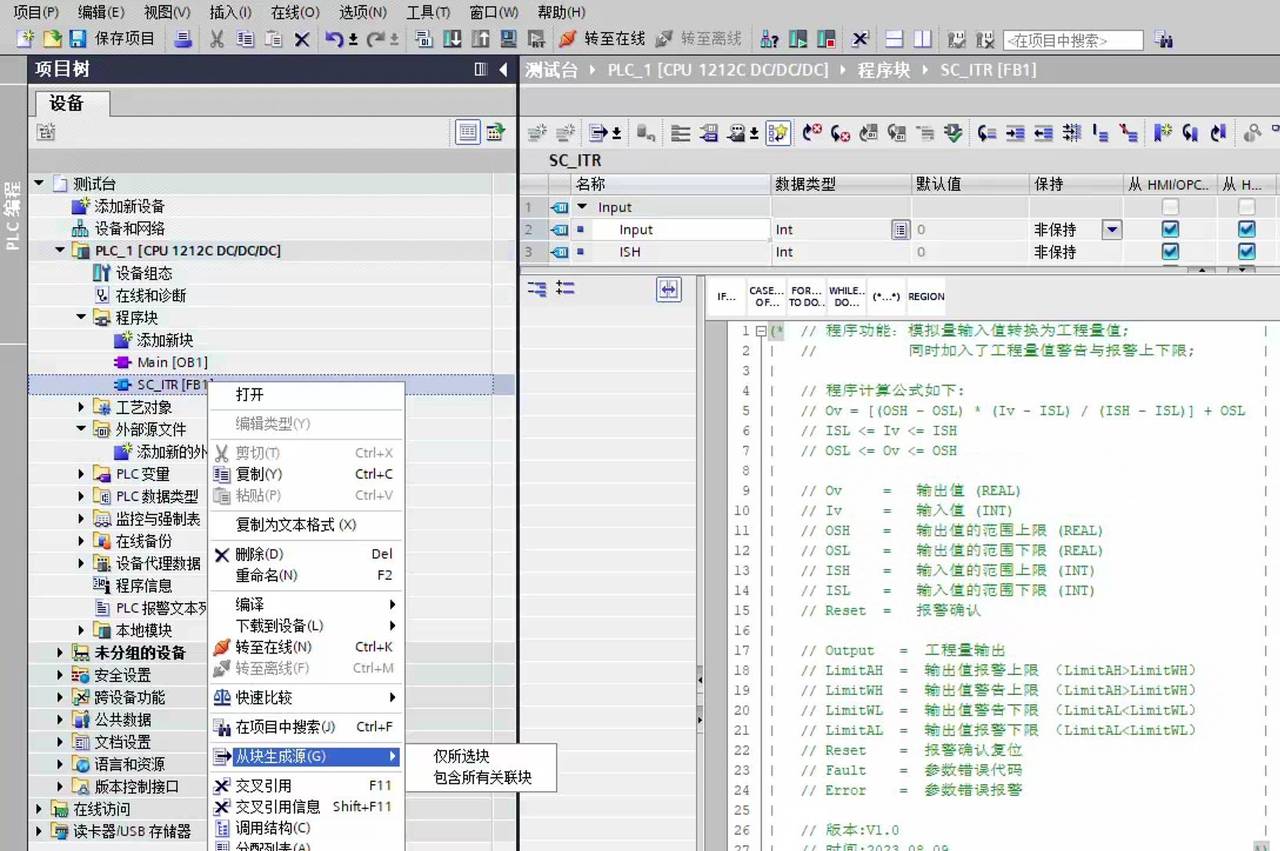Open the 在线(O) menu in menu bar

(x=295, y=12)
